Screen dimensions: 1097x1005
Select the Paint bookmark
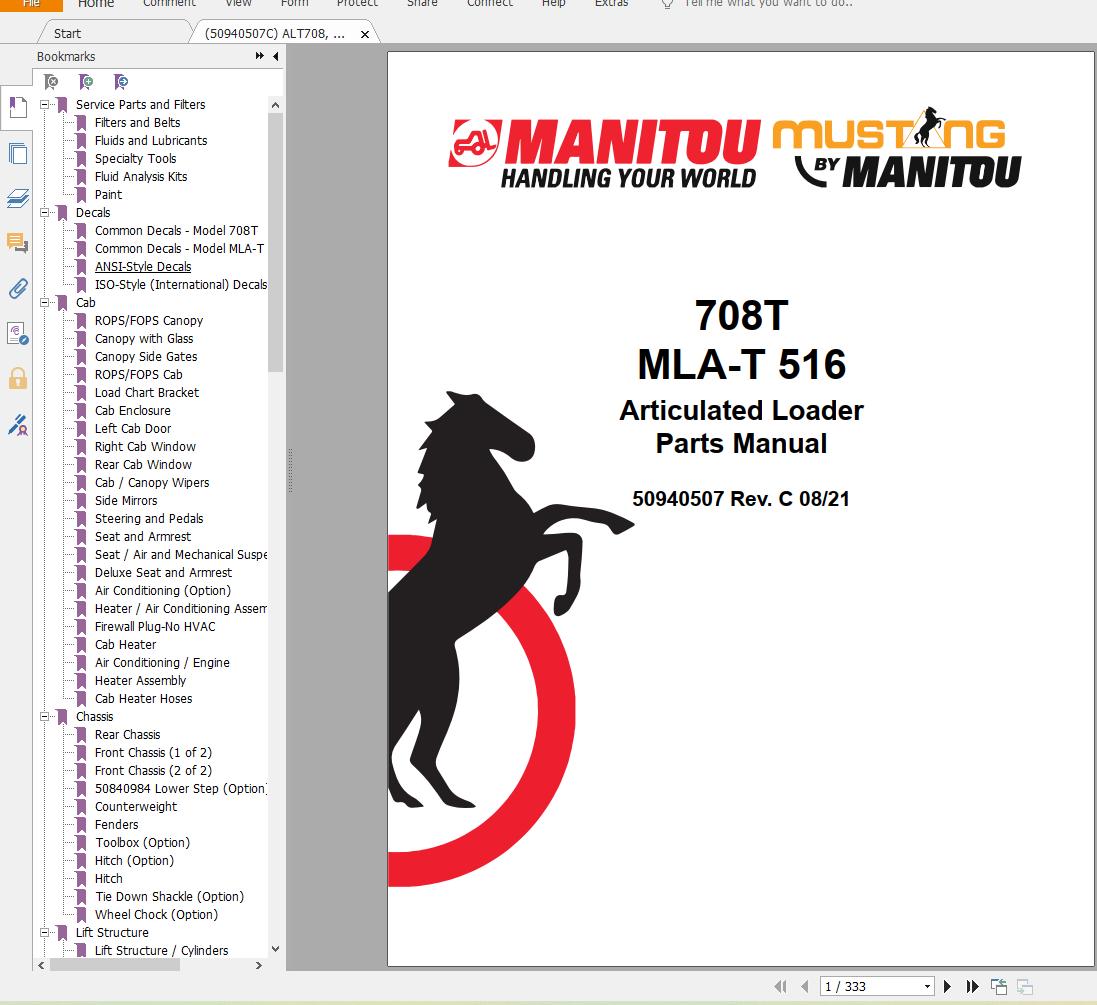[x=108, y=195]
